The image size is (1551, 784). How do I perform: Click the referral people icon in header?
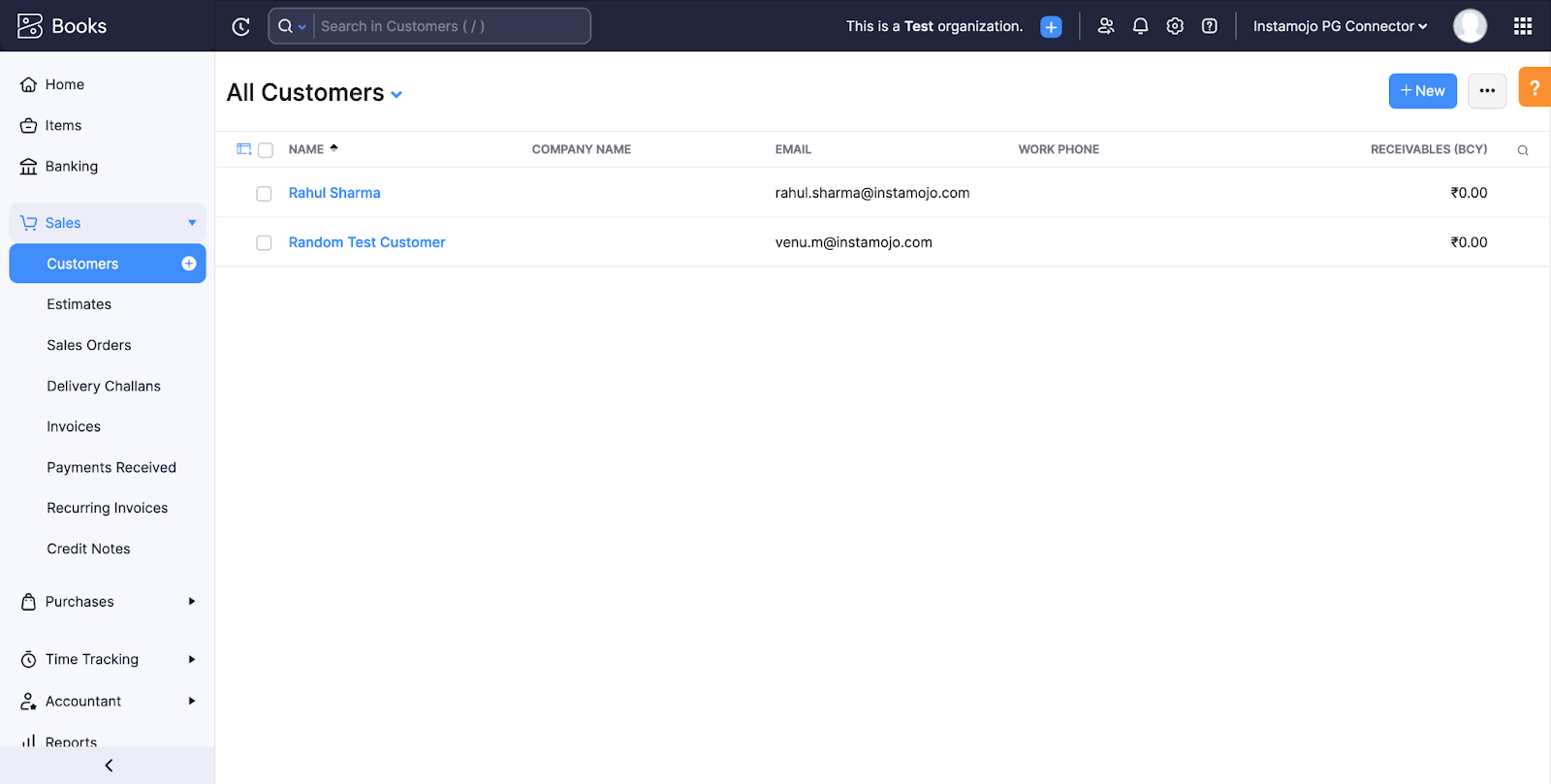(x=1105, y=26)
